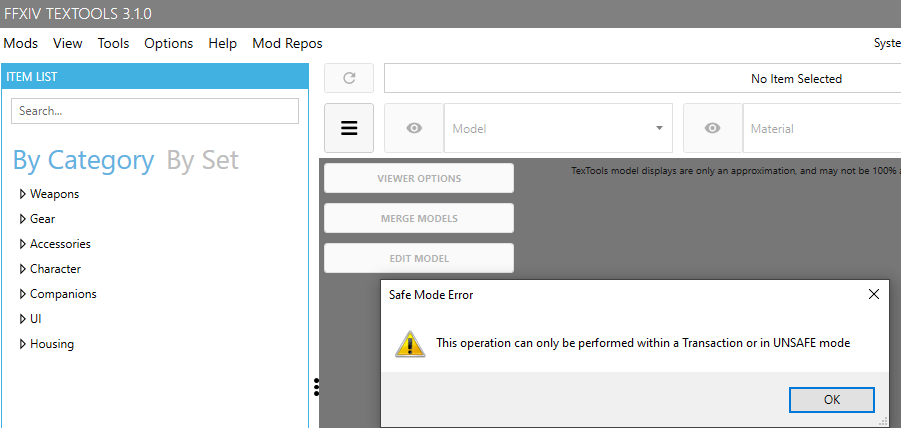Open the Model dropdown
901x428 pixels.
click(x=558, y=128)
